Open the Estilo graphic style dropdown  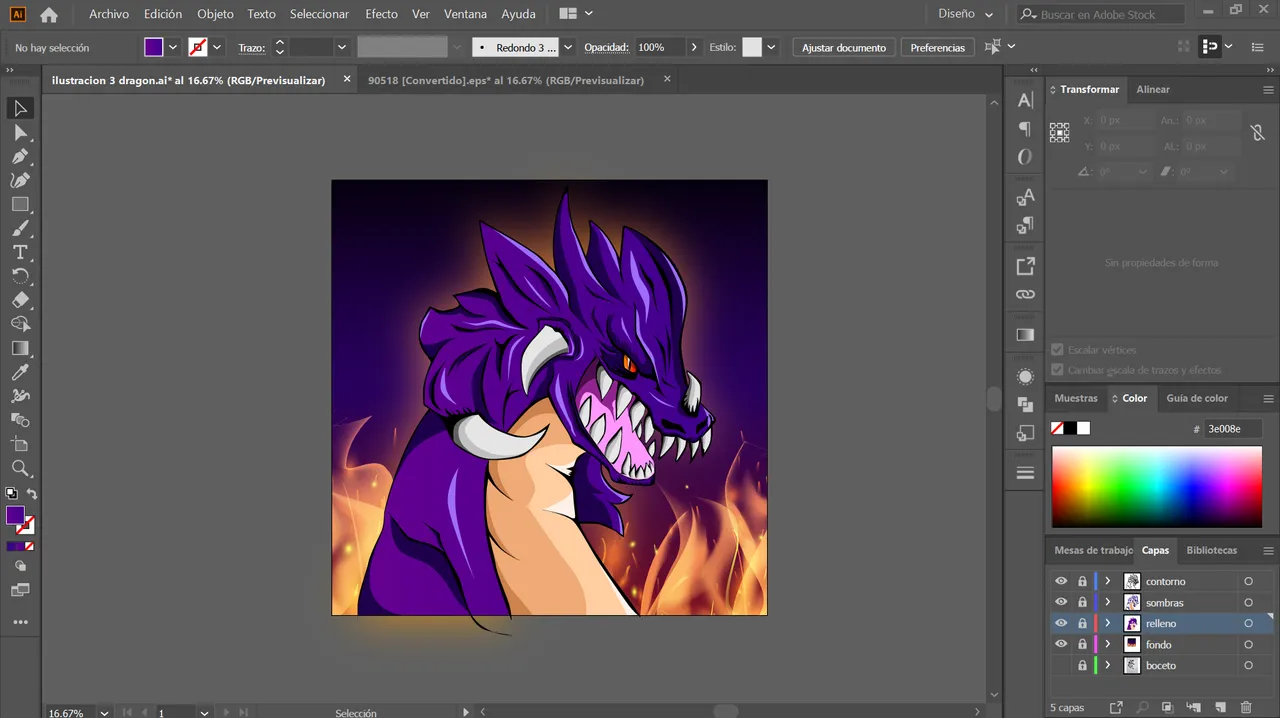point(771,47)
